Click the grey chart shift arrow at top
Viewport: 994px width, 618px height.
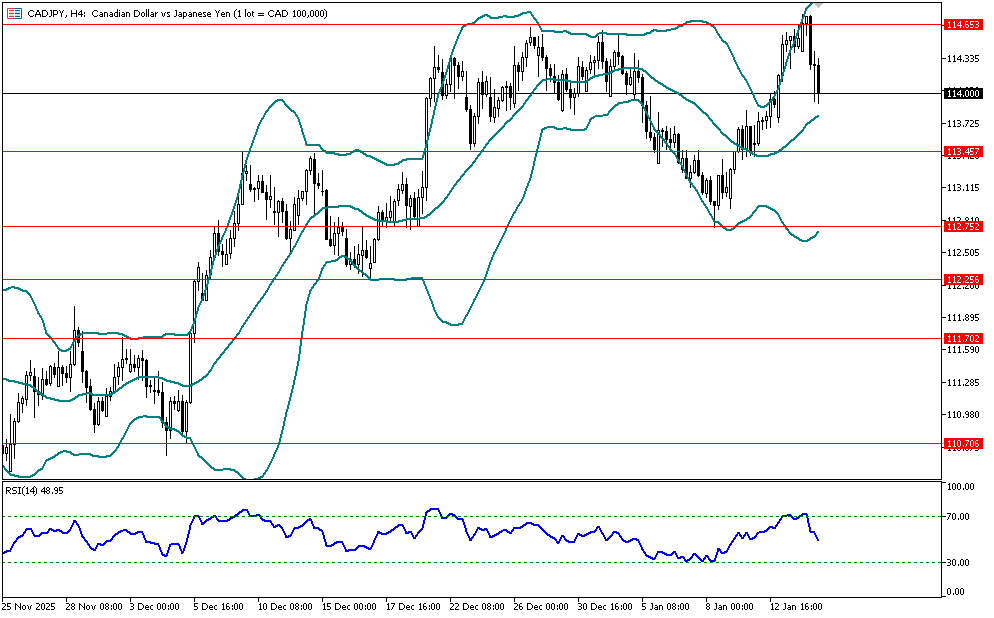(x=818, y=5)
